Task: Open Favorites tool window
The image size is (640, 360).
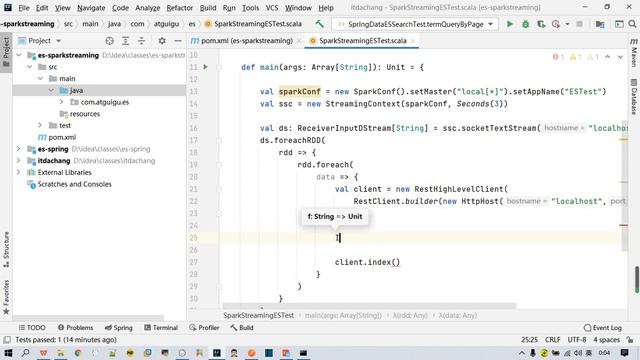Action: [x=6, y=297]
